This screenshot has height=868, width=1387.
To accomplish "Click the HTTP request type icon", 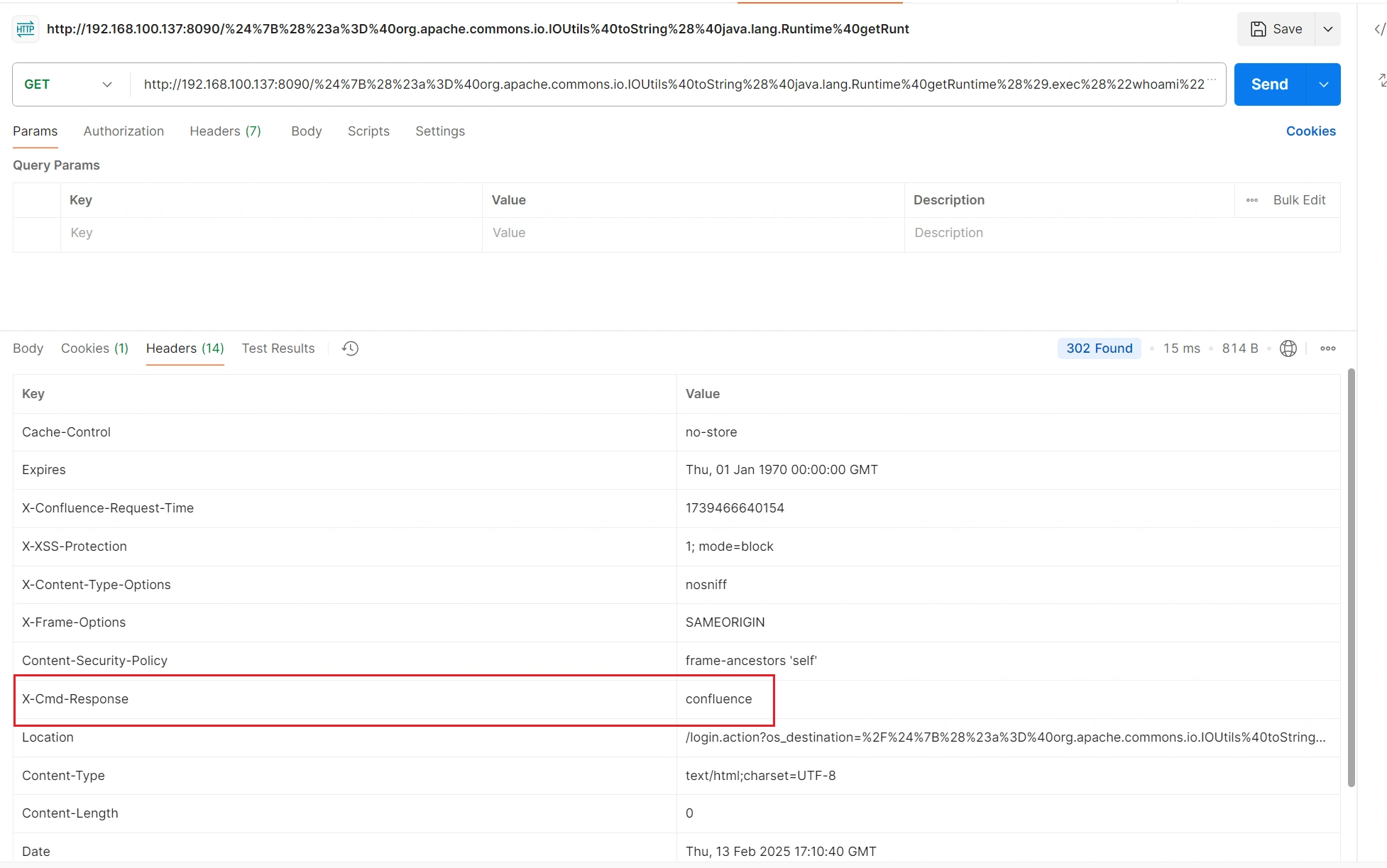I will click(26, 29).
